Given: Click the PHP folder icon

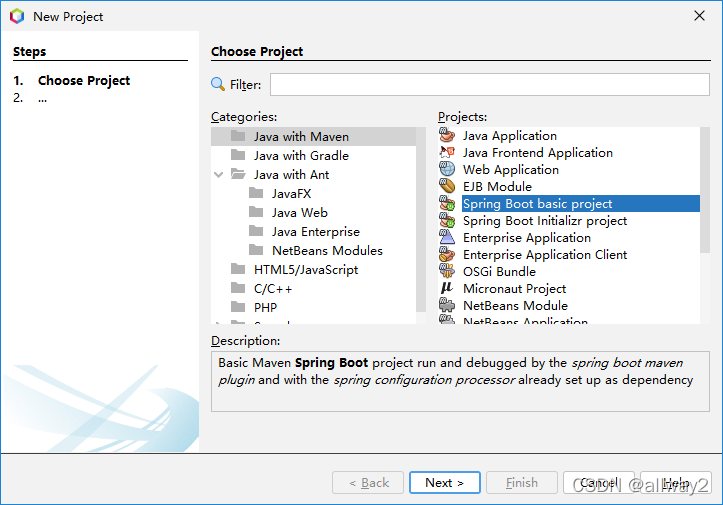Looking at the screenshot, I should 238,307.
